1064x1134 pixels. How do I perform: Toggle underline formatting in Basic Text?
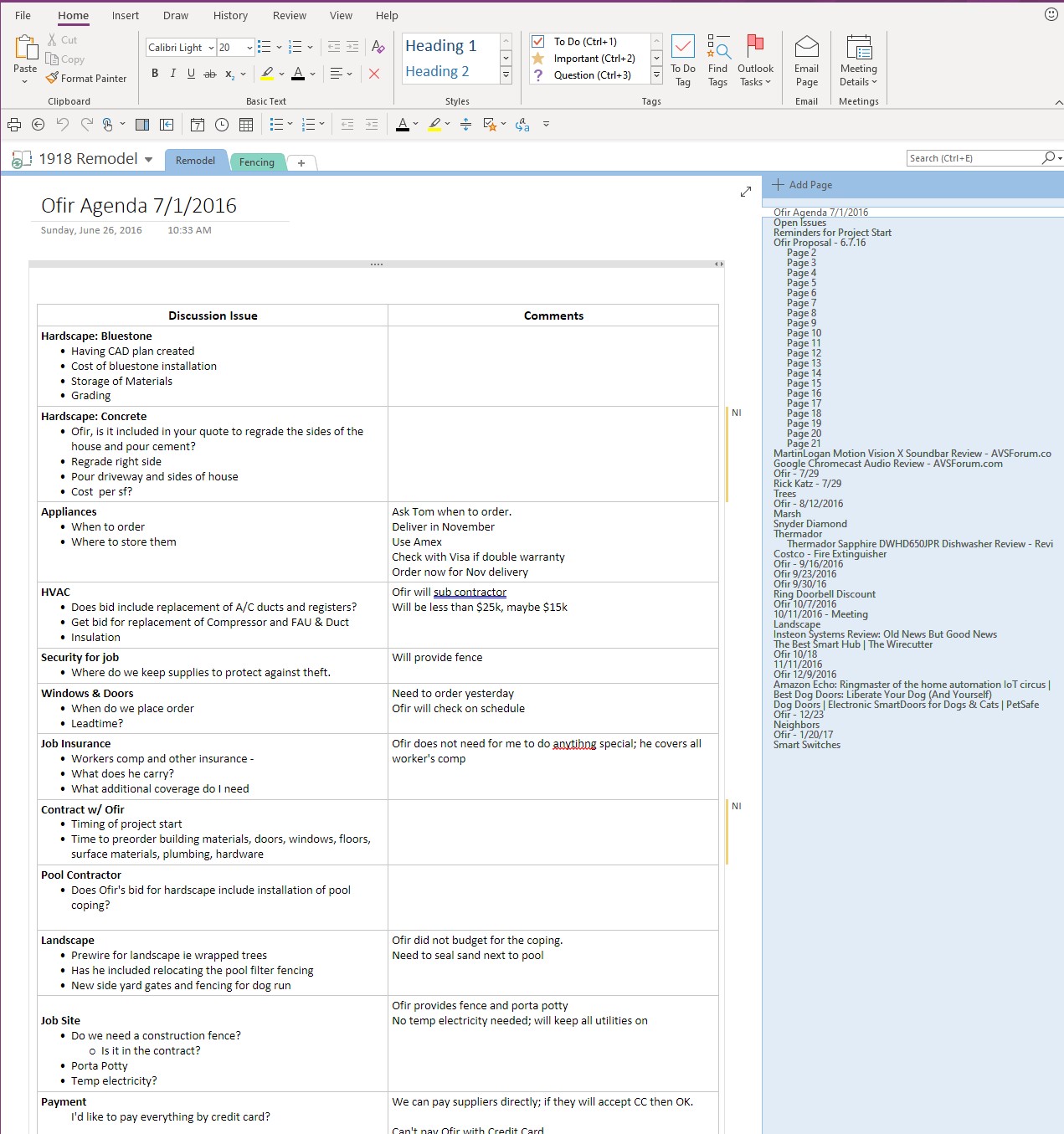click(x=191, y=74)
